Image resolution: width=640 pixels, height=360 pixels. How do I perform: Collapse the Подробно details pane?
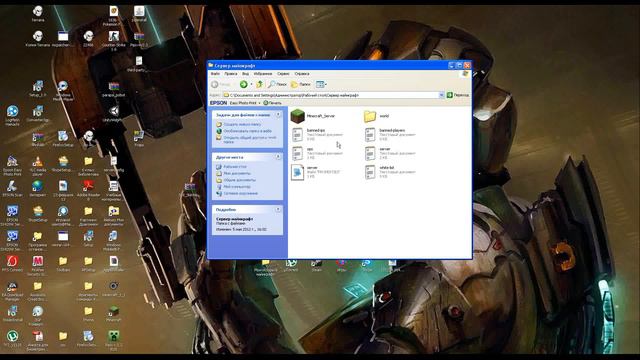pyautogui.click(x=278, y=209)
